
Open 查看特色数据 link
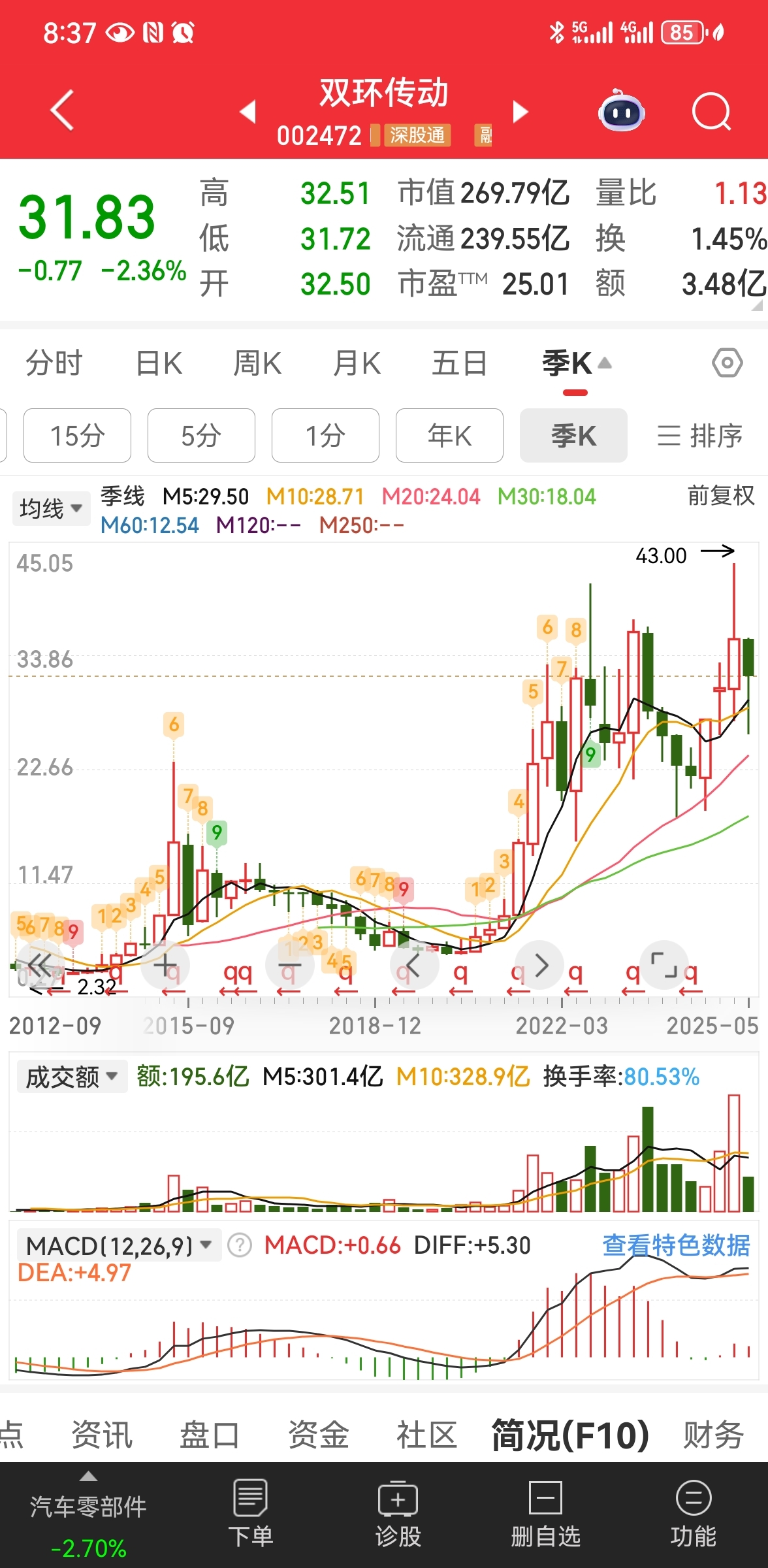click(676, 1245)
